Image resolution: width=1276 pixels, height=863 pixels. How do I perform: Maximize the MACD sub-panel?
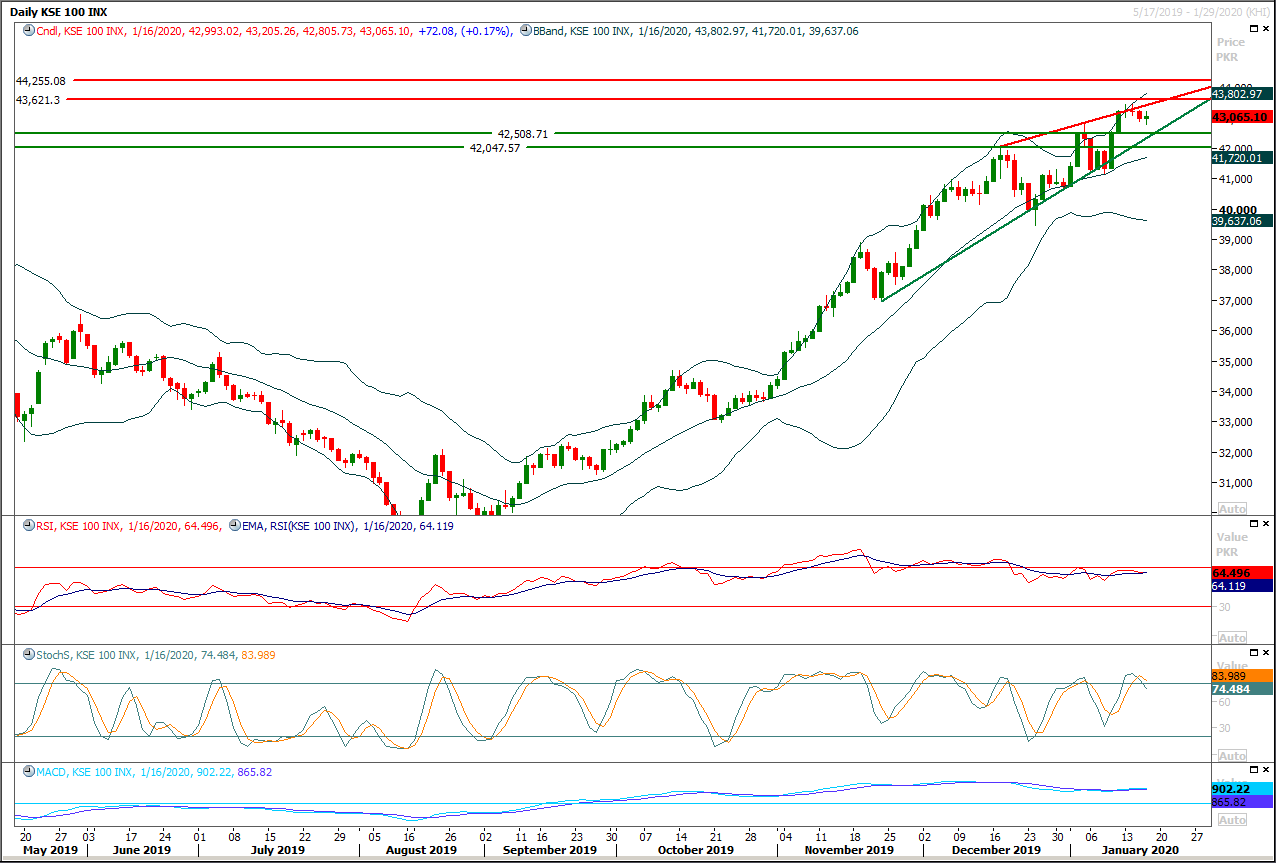coord(1254,768)
